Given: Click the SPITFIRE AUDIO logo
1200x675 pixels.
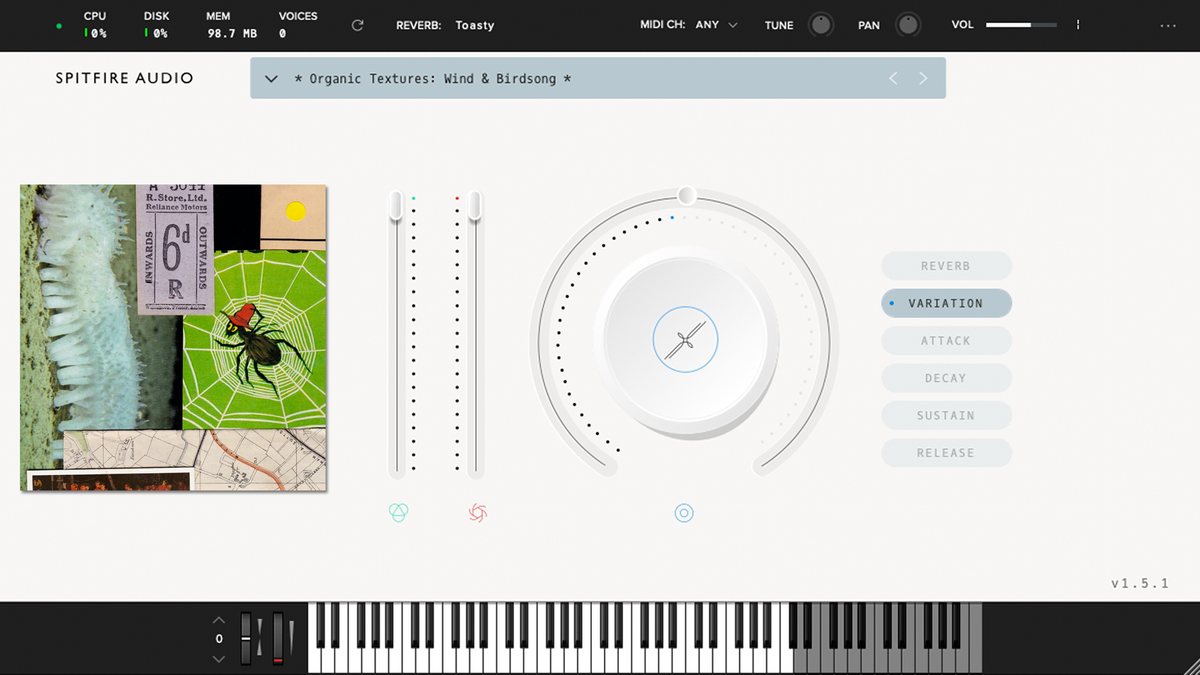Looking at the screenshot, I should 124,77.
